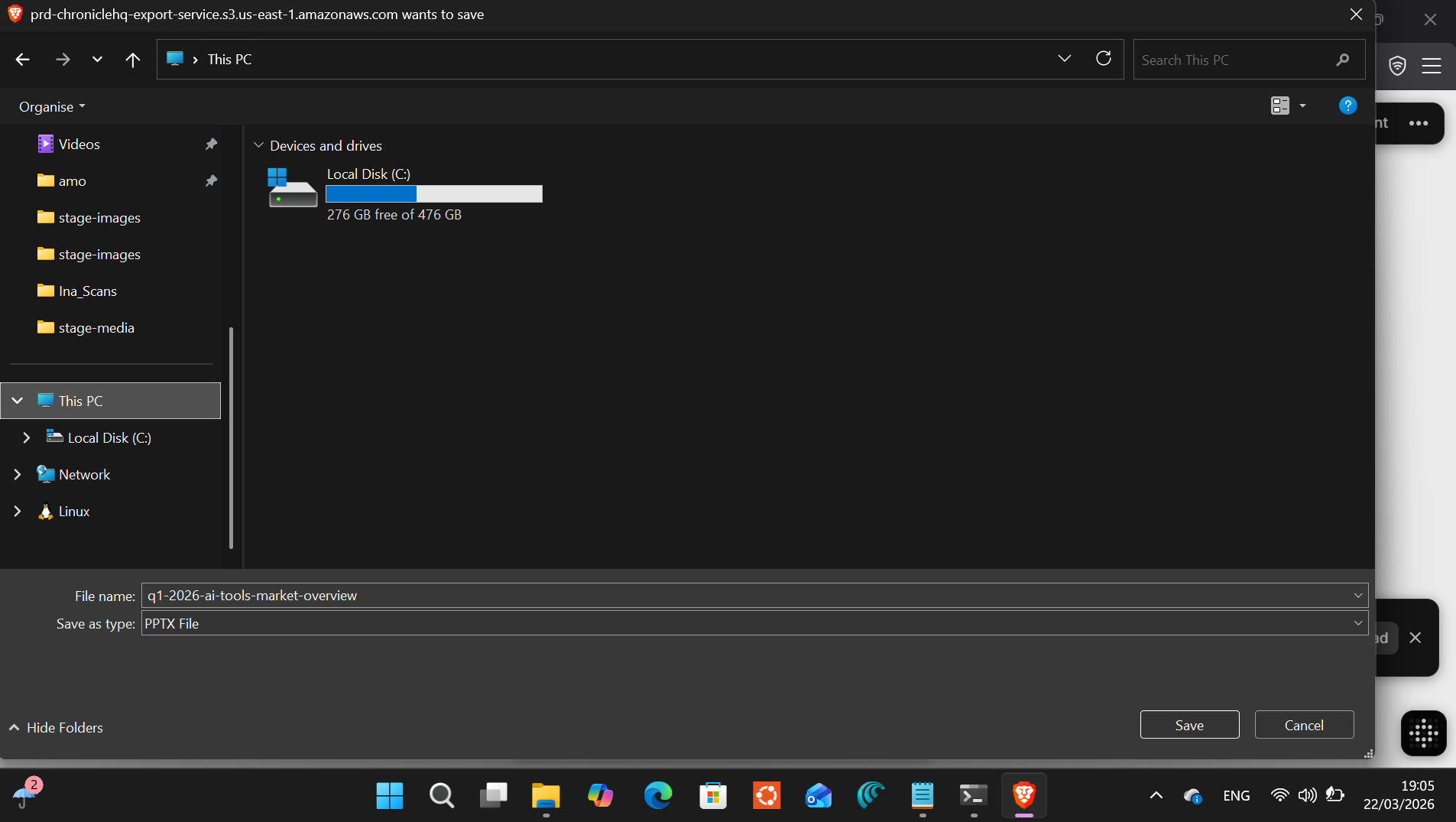Select the amo folder

pyautogui.click(x=72, y=181)
